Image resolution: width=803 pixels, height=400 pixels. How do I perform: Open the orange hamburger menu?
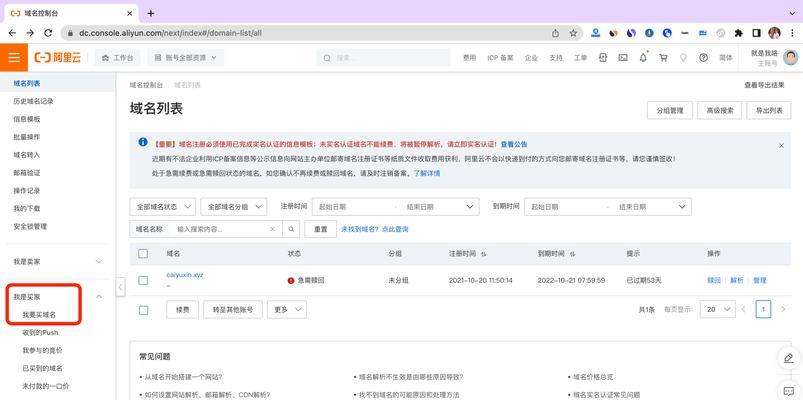pyautogui.click(x=14, y=57)
